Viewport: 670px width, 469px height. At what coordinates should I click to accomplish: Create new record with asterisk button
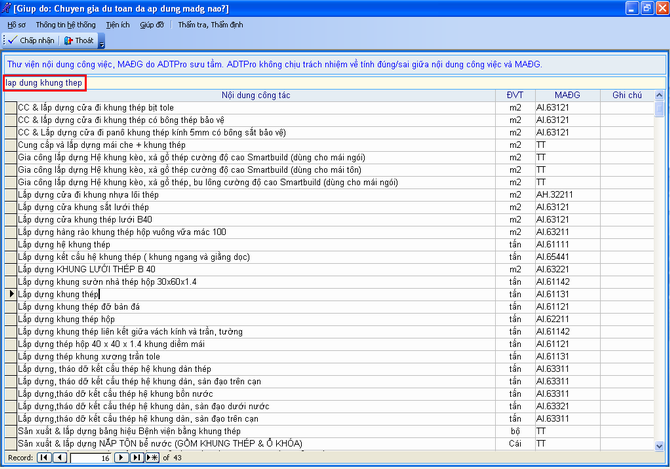point(152,457)
